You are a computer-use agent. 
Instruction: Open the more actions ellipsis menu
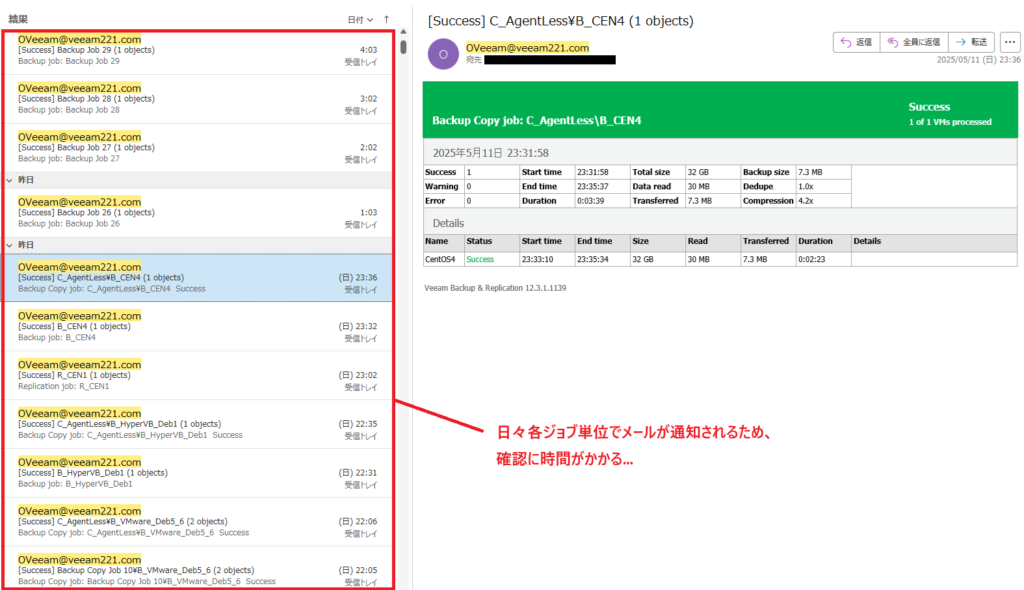[1008, 42]
